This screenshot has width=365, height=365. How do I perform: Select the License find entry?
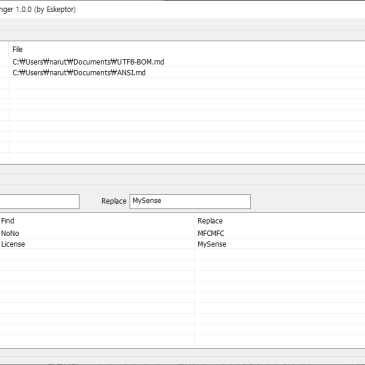13,244
